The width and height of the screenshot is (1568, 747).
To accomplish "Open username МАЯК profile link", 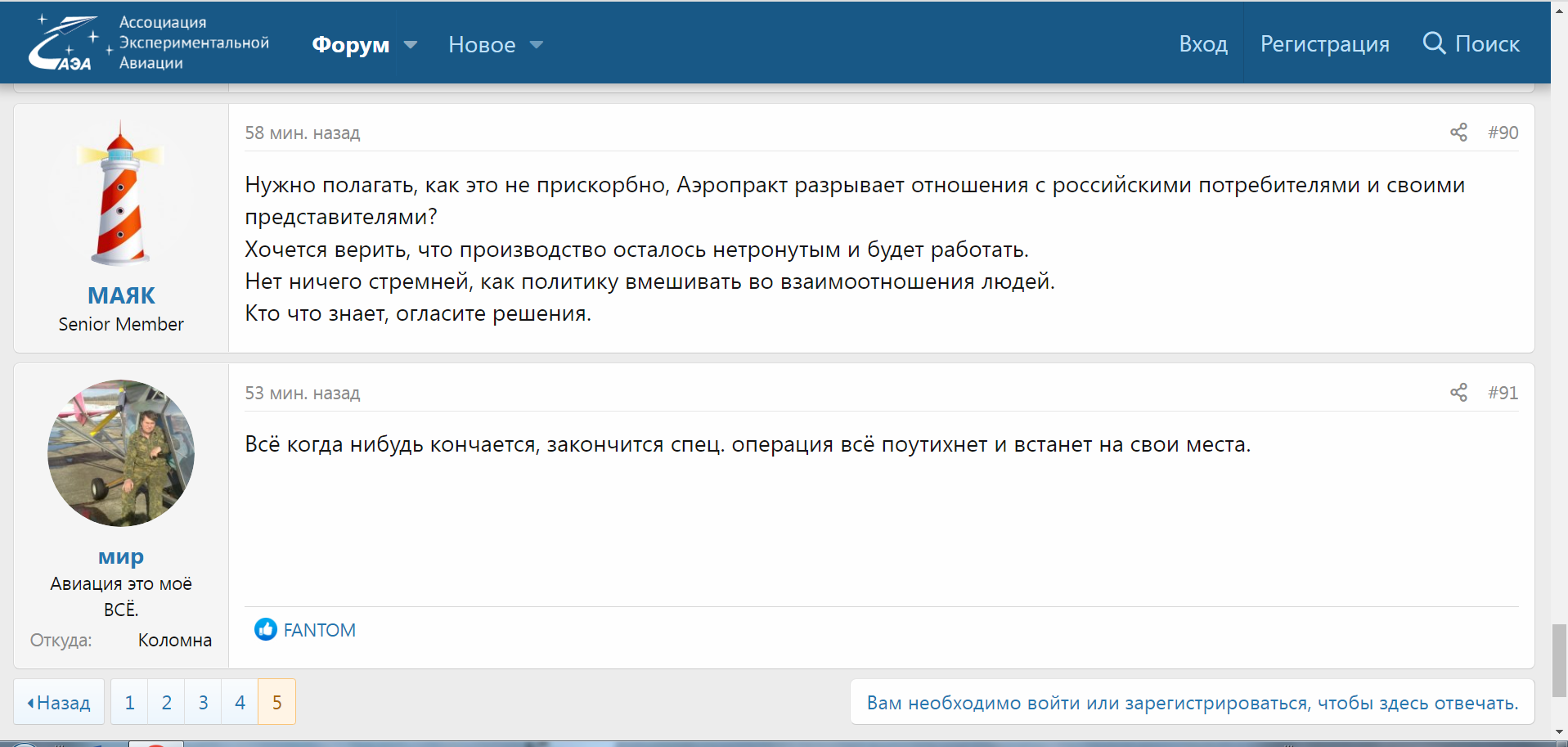I will point(121,295).
